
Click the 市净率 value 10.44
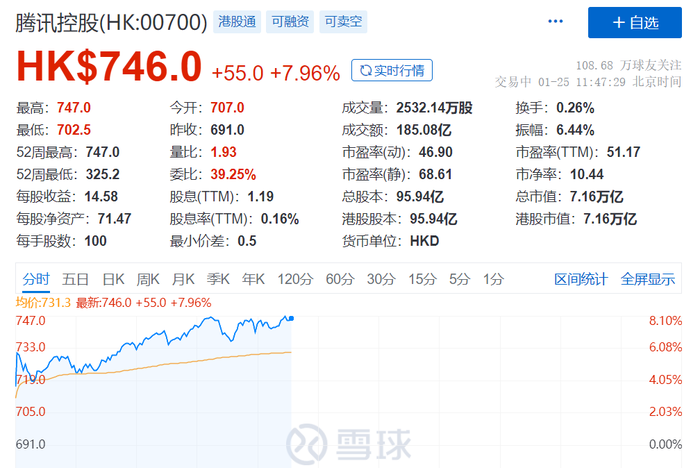coord(587,174)
